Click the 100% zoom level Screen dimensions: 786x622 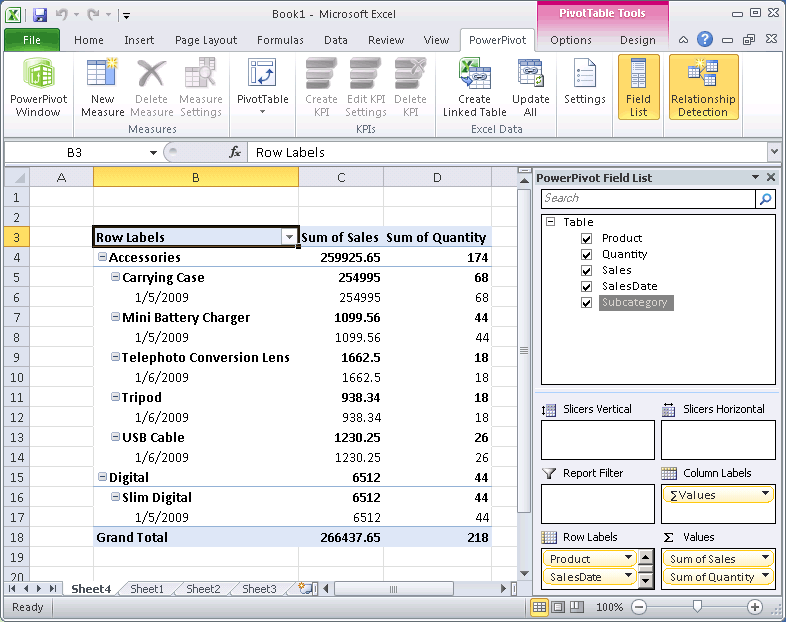tap(609, 607)
